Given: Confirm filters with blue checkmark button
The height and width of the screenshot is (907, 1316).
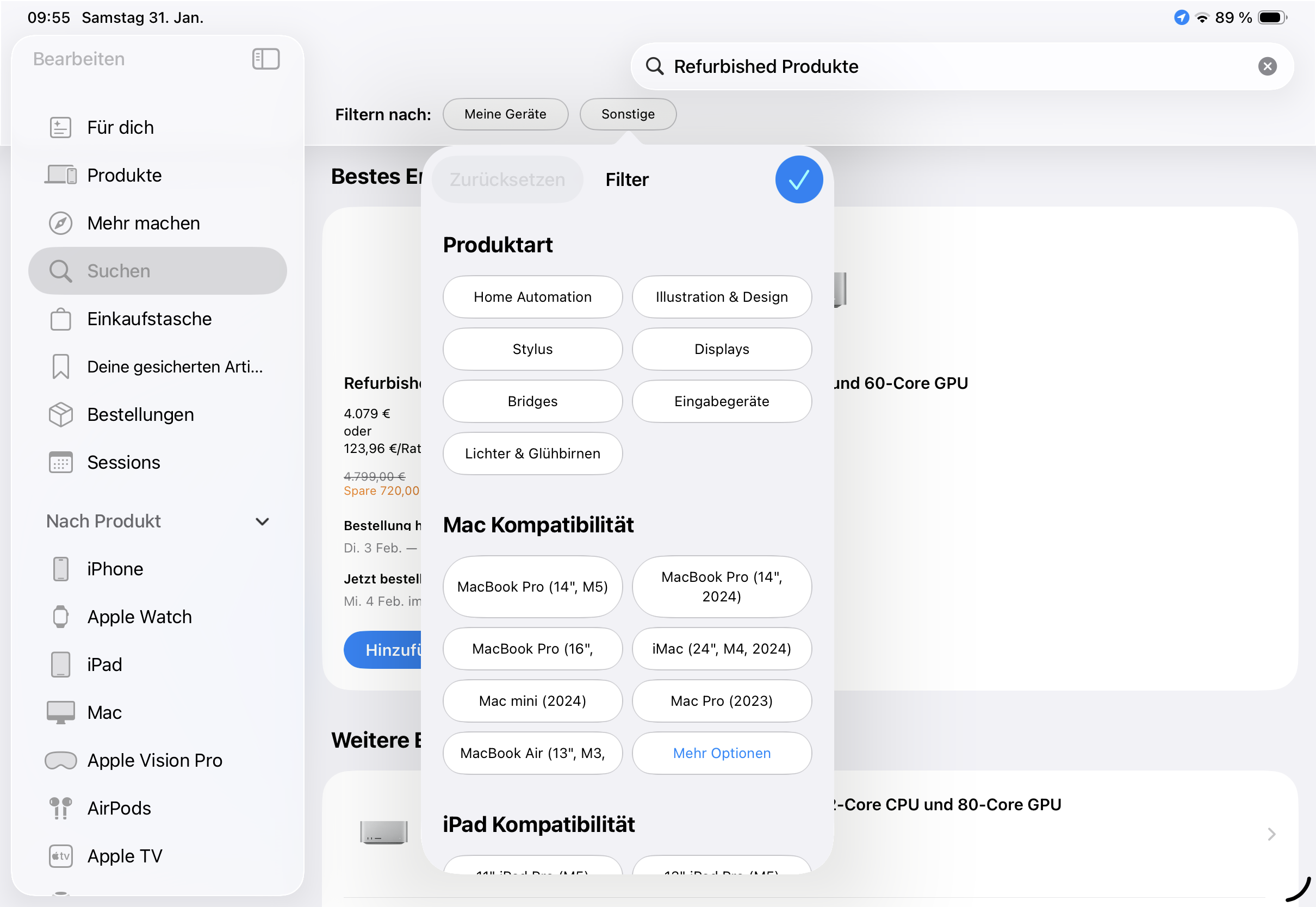Looking at the screenshot, I should point(798,179).
